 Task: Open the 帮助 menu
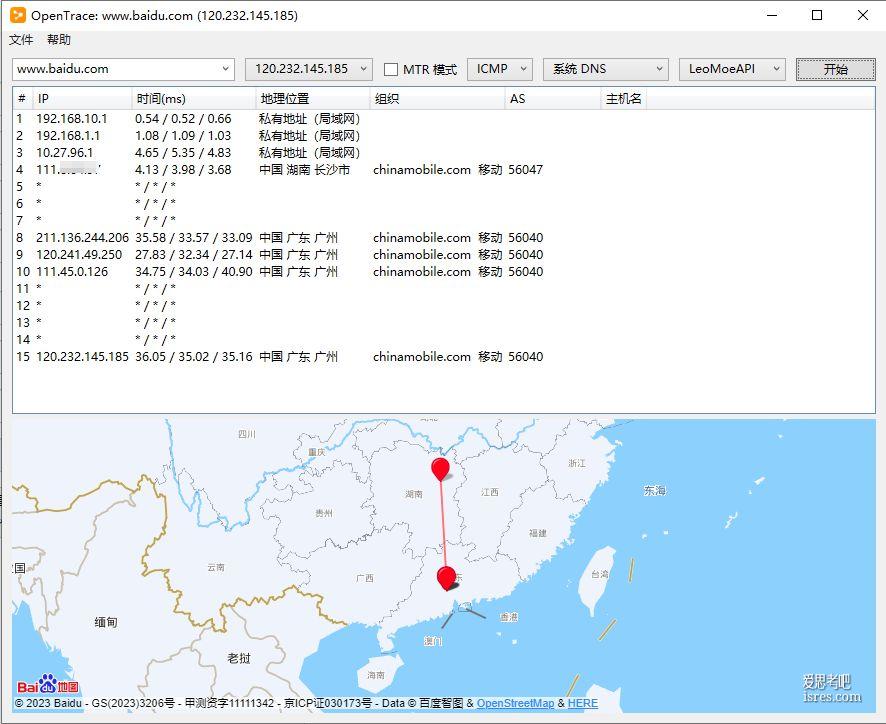click(x=59, y=40)
